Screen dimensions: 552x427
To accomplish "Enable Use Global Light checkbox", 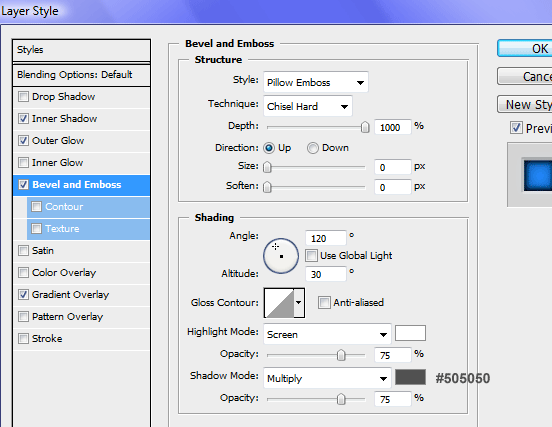I will (x=311, y=256).
